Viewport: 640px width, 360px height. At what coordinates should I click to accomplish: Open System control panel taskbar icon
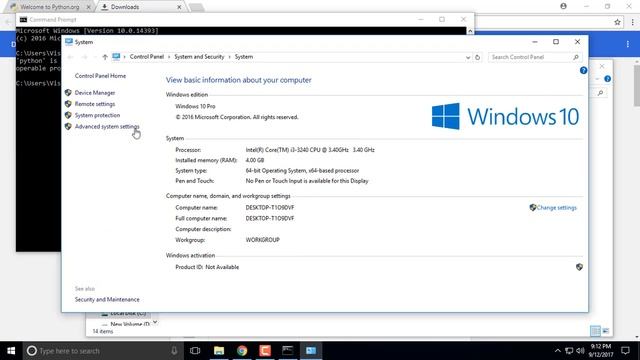tap(311, 351)
